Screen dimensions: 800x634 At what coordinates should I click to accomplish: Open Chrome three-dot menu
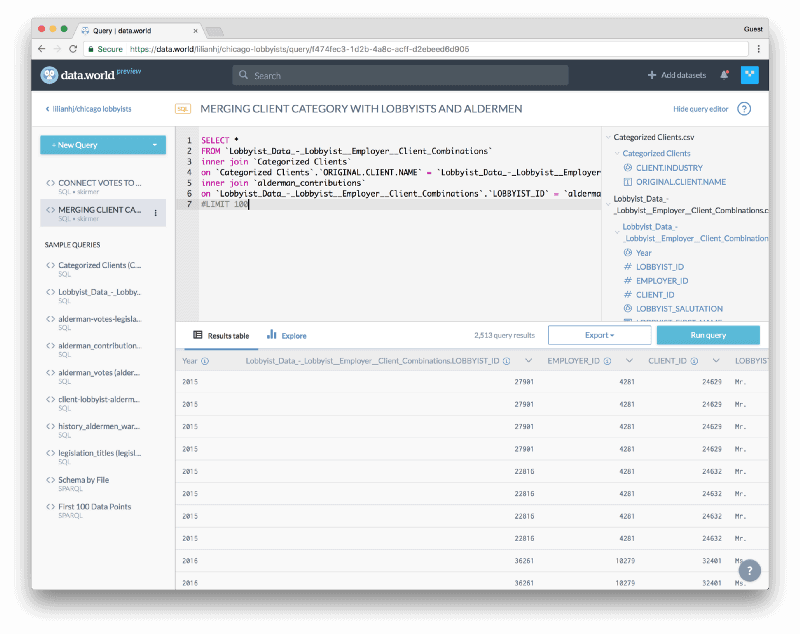759,49
